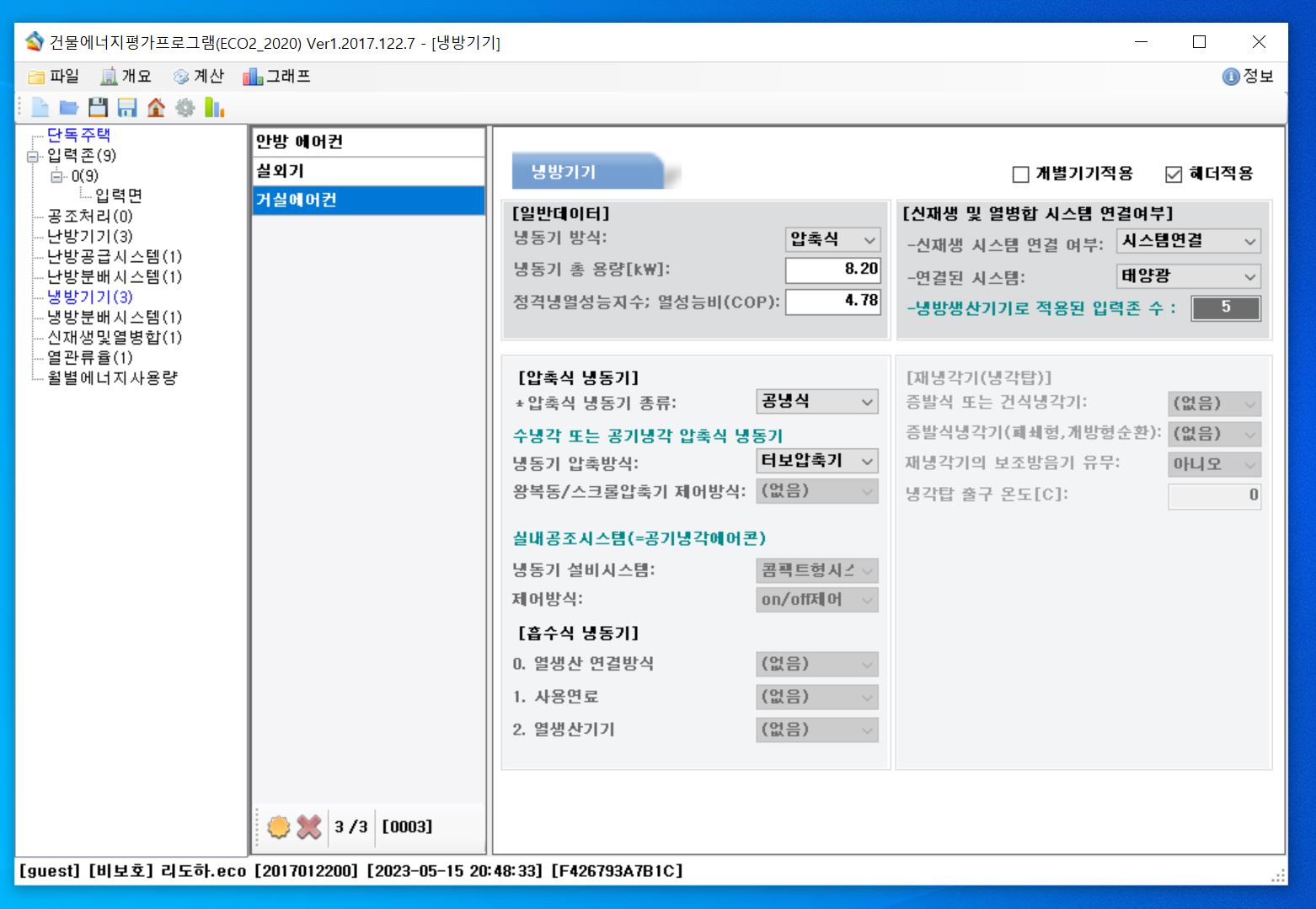
Task: Open the 냉동기 방식 dropdown showing 압축식
Action: pos(832,240)
